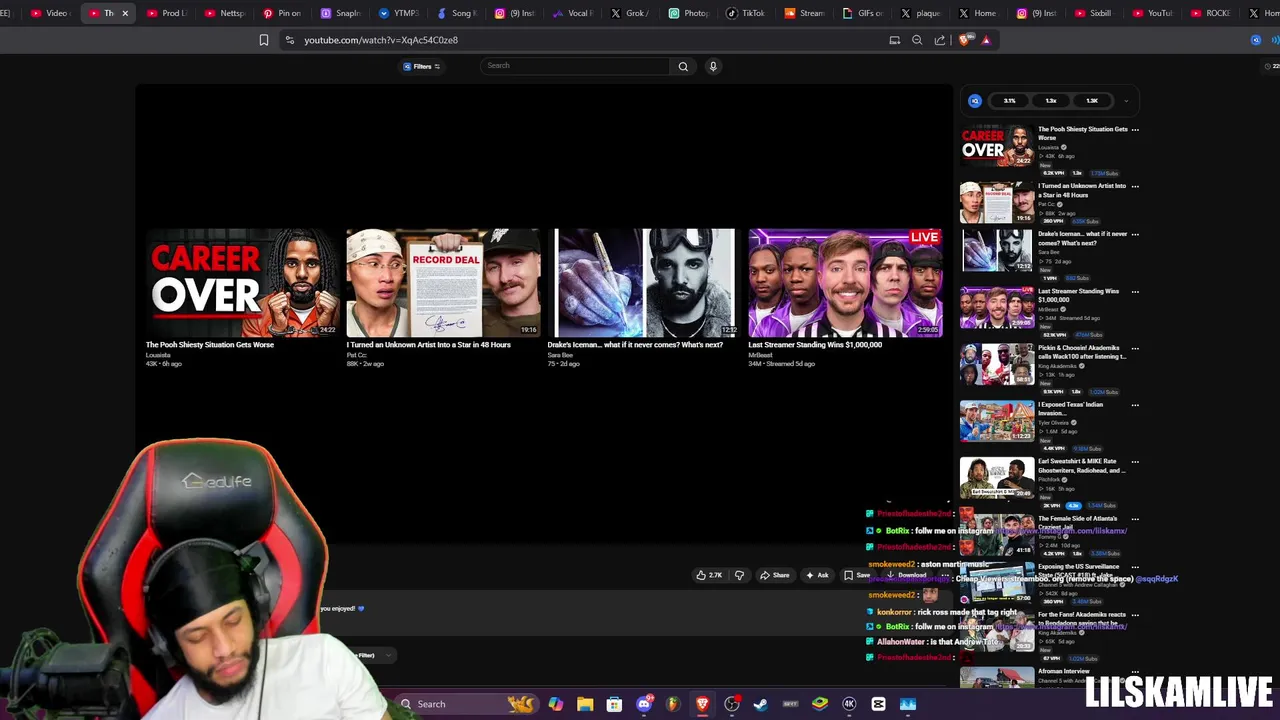Screen dimensions: 1280x720
Task: Close the active YouTube tab
Action: coord(125,13)
